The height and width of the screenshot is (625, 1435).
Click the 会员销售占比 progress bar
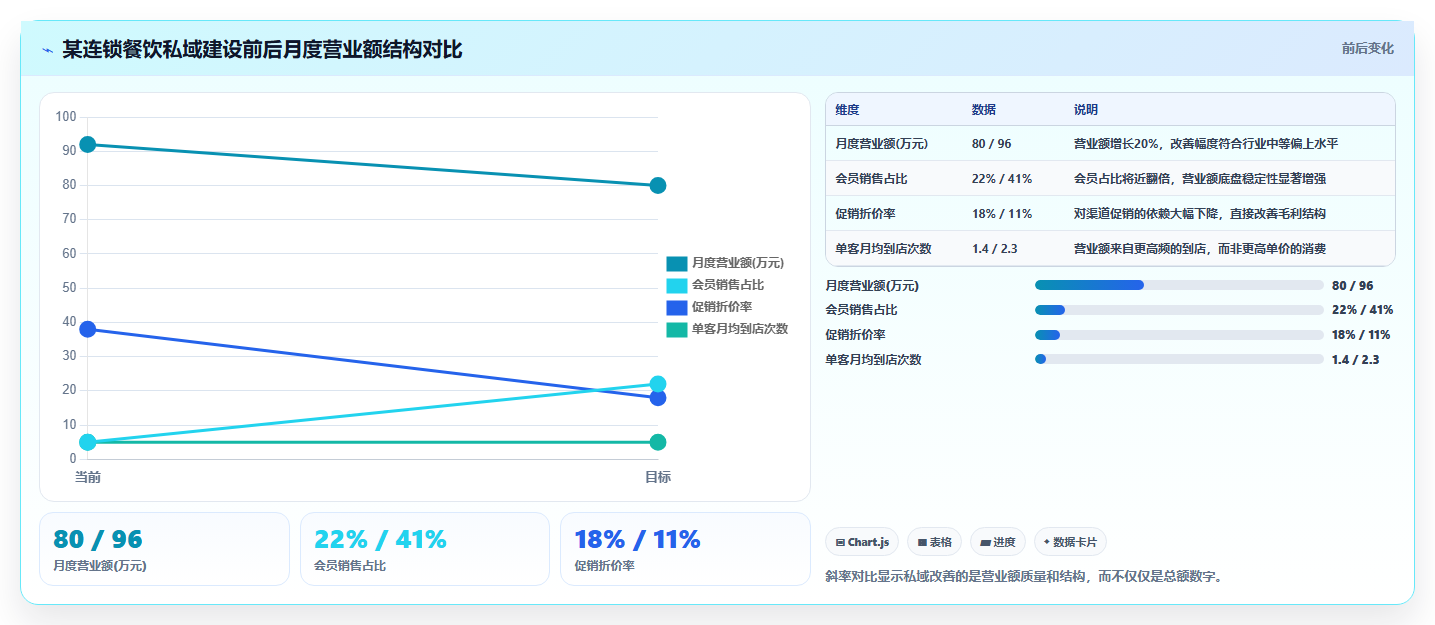(x=1179, y=310)
